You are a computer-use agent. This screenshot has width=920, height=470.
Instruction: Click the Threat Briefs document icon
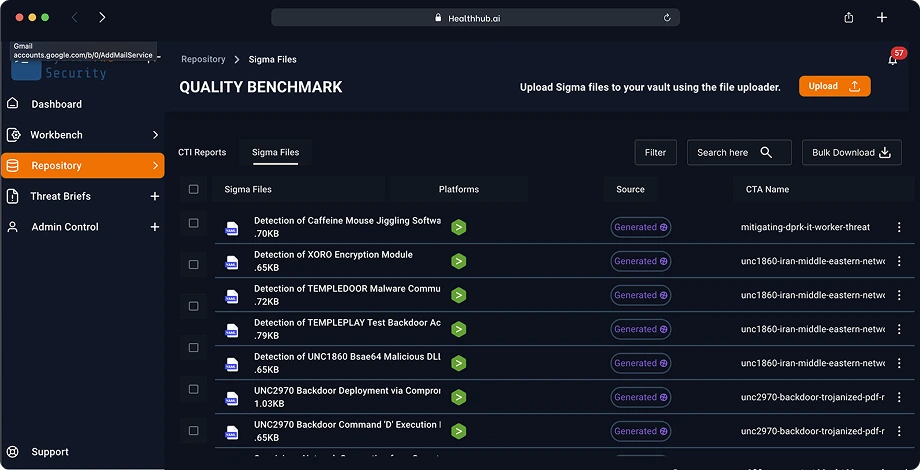pyautogui.click(x=12, y=196)
